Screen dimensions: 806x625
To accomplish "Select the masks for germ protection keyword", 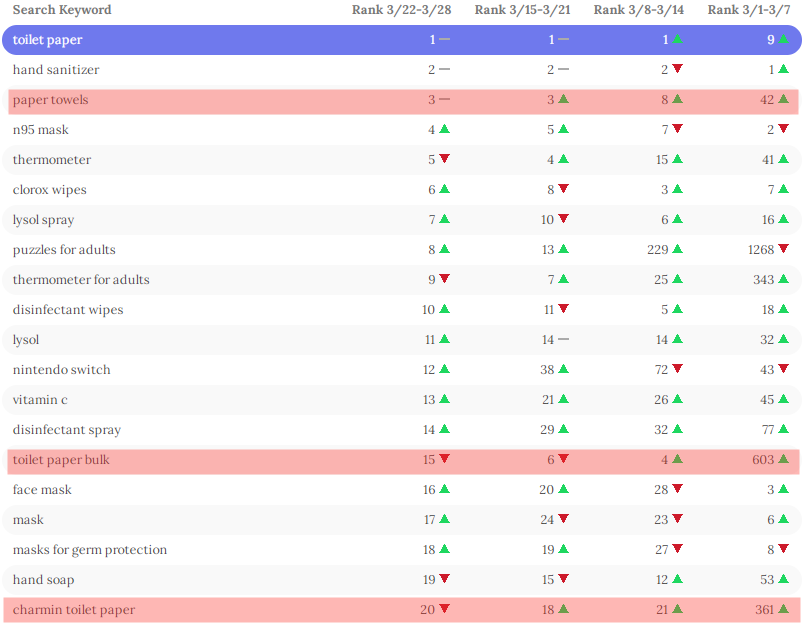I will pyautogui.click(x=90, y=550).
